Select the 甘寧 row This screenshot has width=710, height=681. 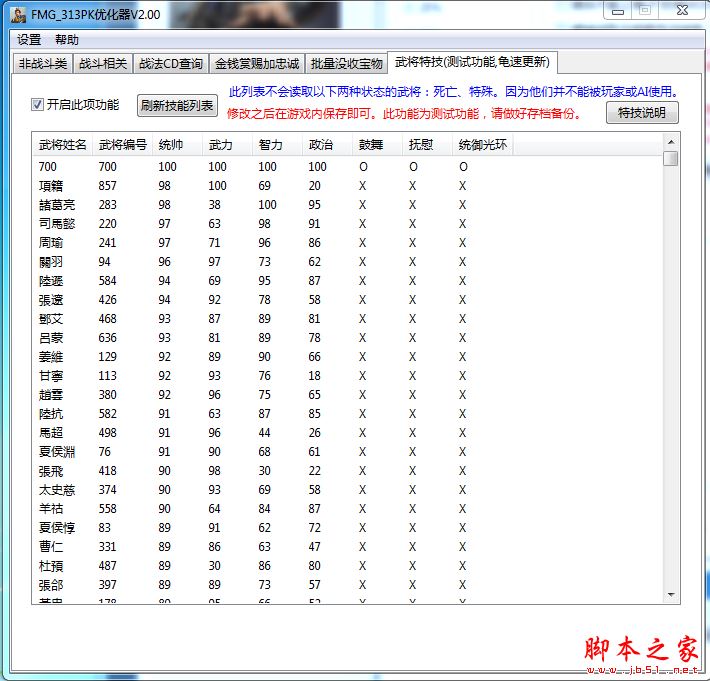click(x=347, y=376)
